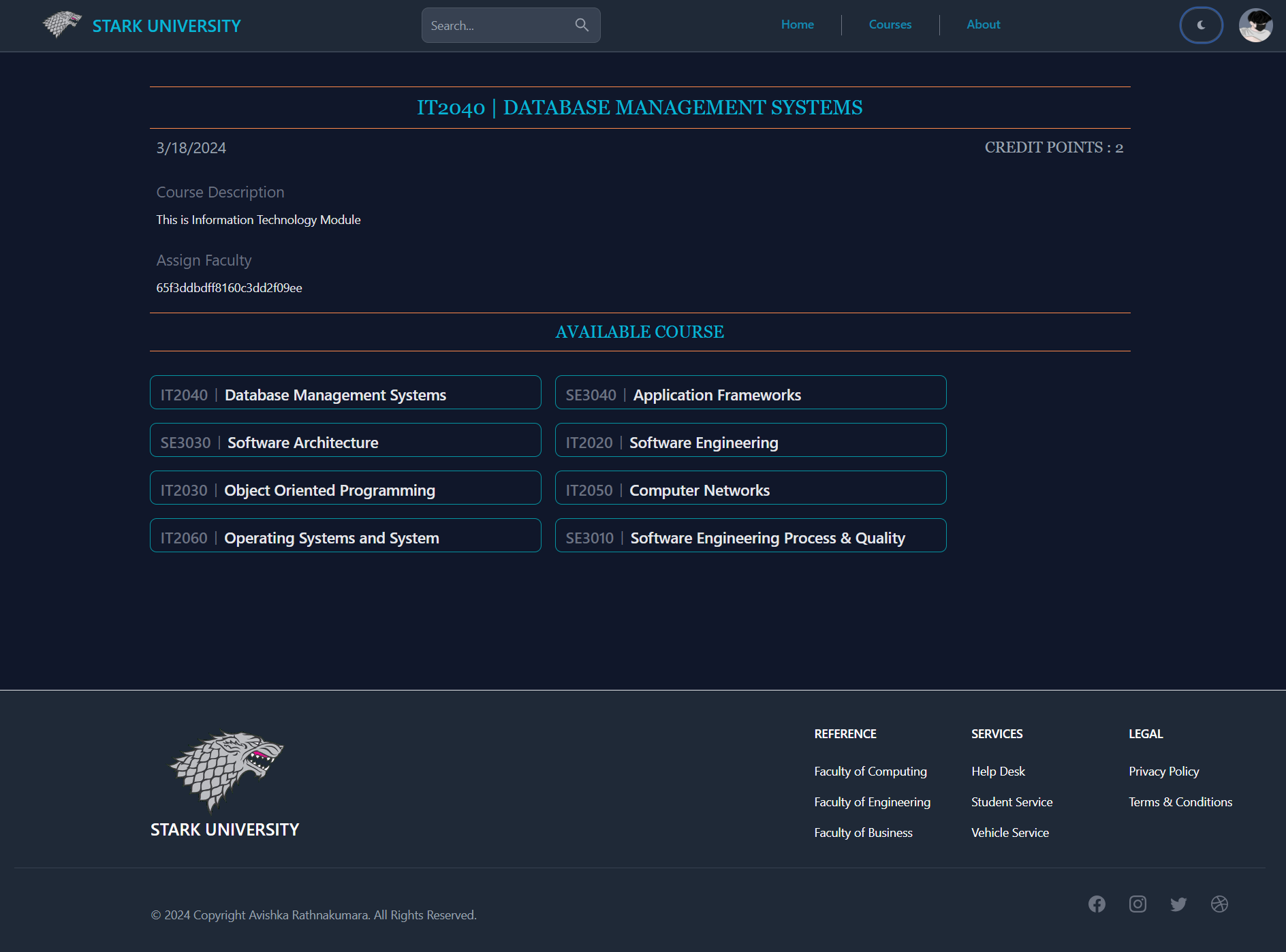Click the Stark University wolf logo in header
This screenshot has height=952, width=1286.
pyautogui.click(x=63, y=25)
